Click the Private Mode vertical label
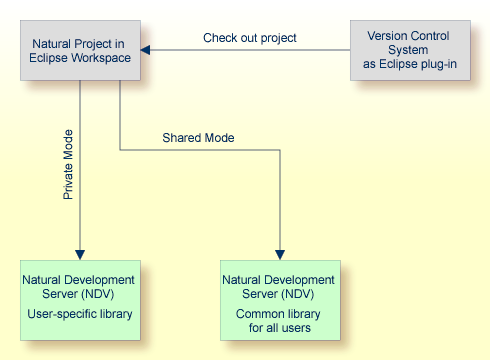Viewport: 490px width, 360px height. click(68, 164)
